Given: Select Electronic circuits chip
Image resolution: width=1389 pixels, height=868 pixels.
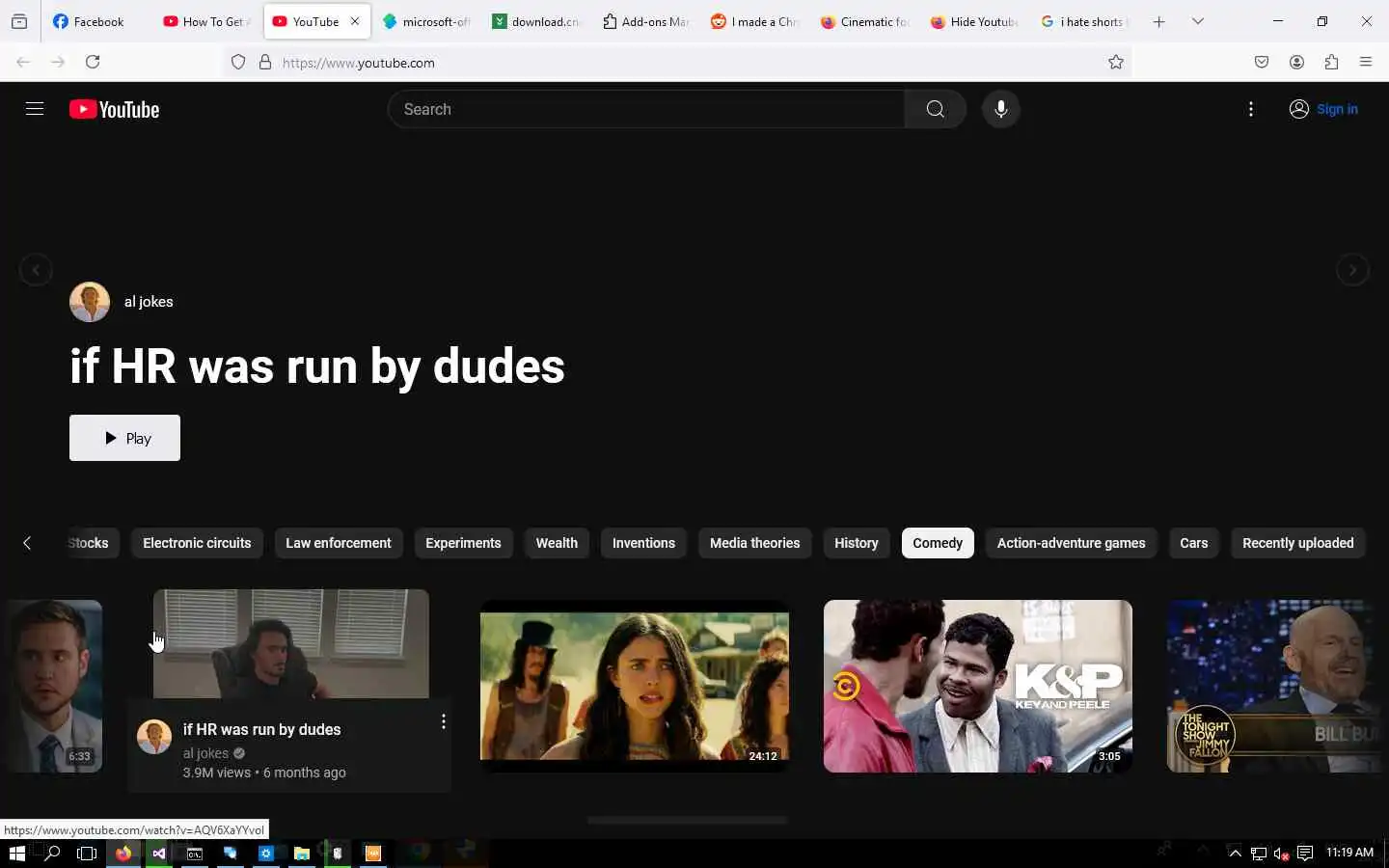Looking at the screenshot, I should click(x=197, y=543).
